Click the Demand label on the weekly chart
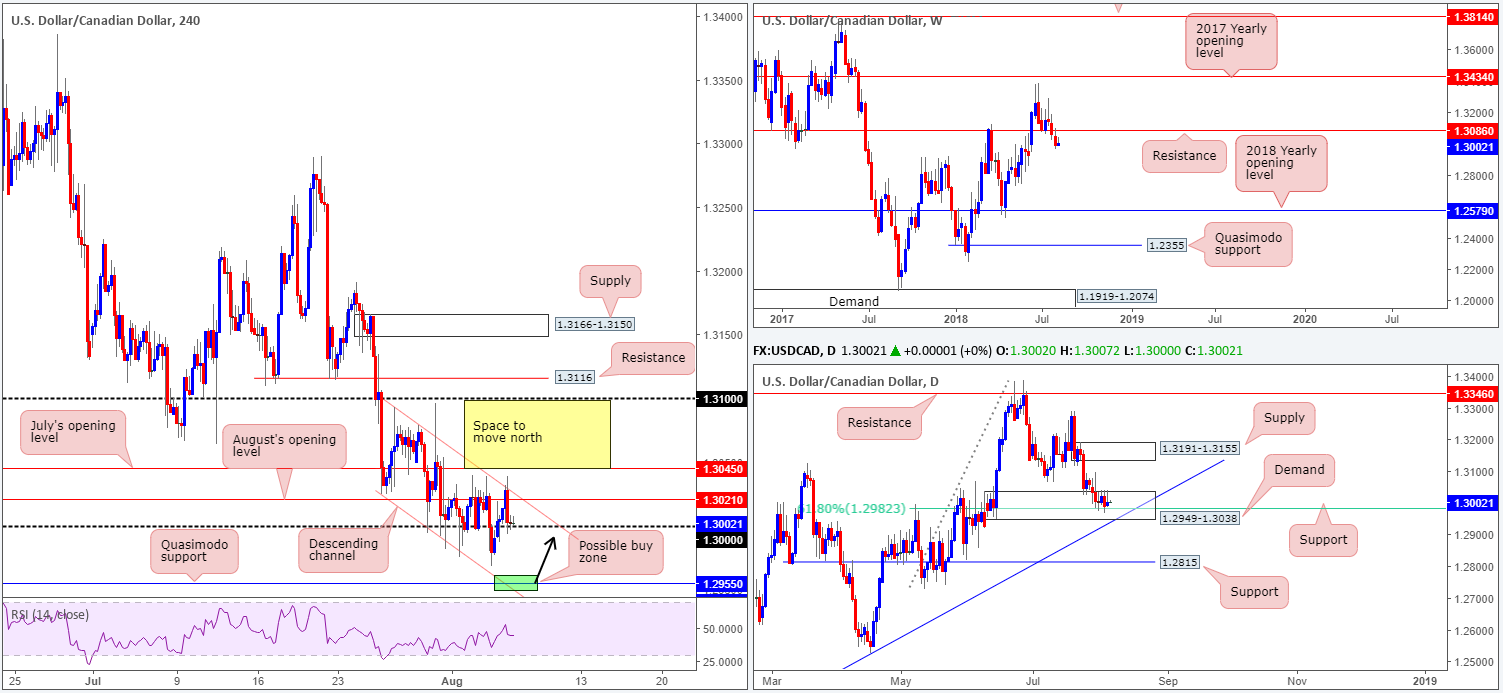 pyautogui.click(x=854, y=301)
